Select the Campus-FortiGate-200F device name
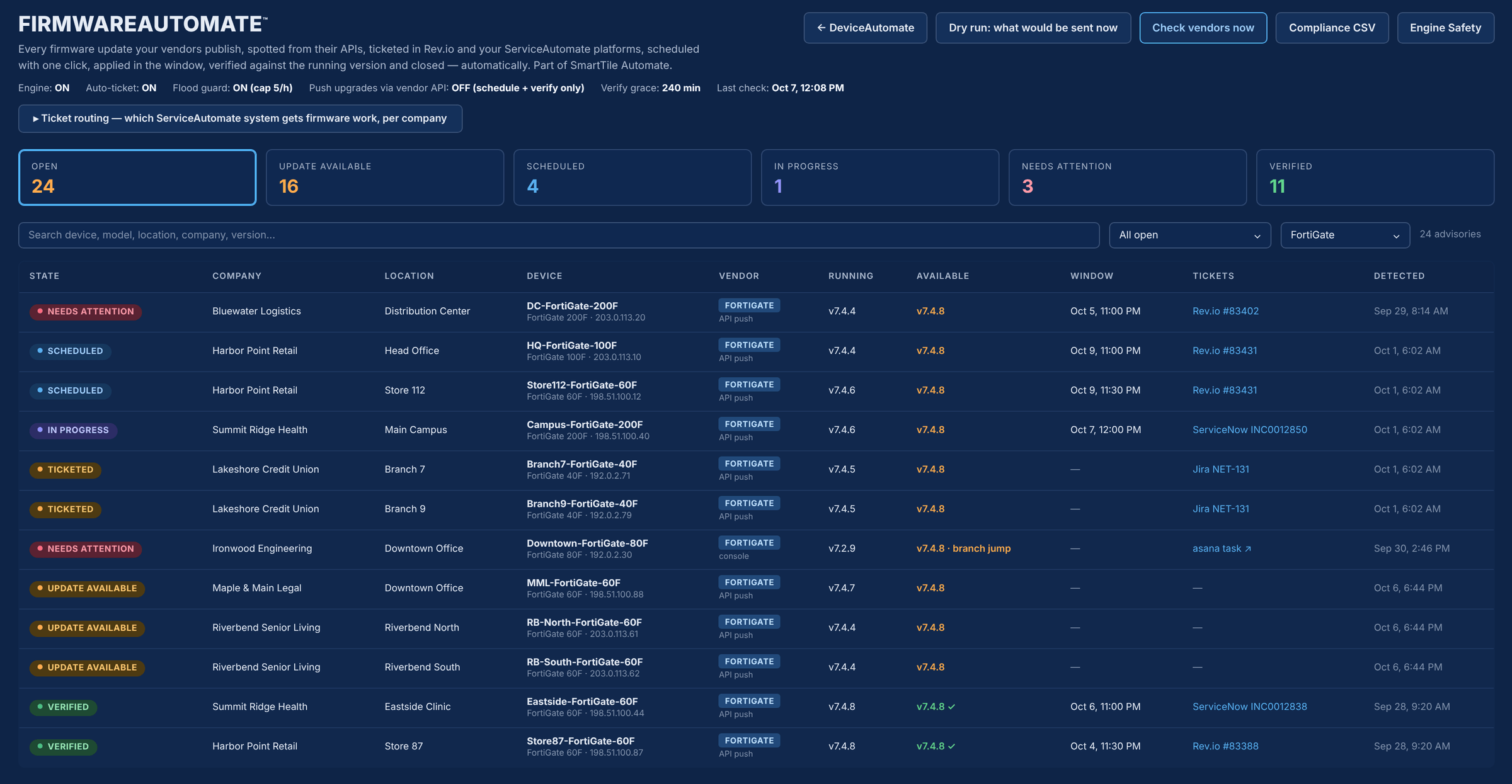 [x=585, y=424]
